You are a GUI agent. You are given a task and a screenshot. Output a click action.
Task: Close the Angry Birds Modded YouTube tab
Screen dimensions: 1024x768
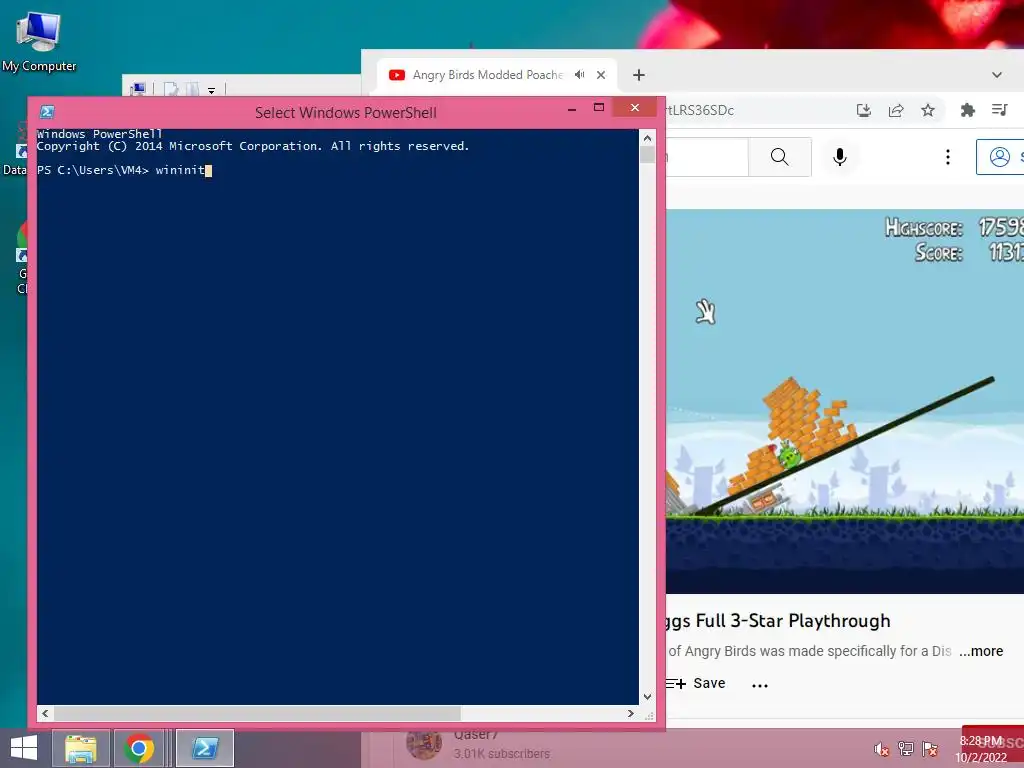pos(601,74)
